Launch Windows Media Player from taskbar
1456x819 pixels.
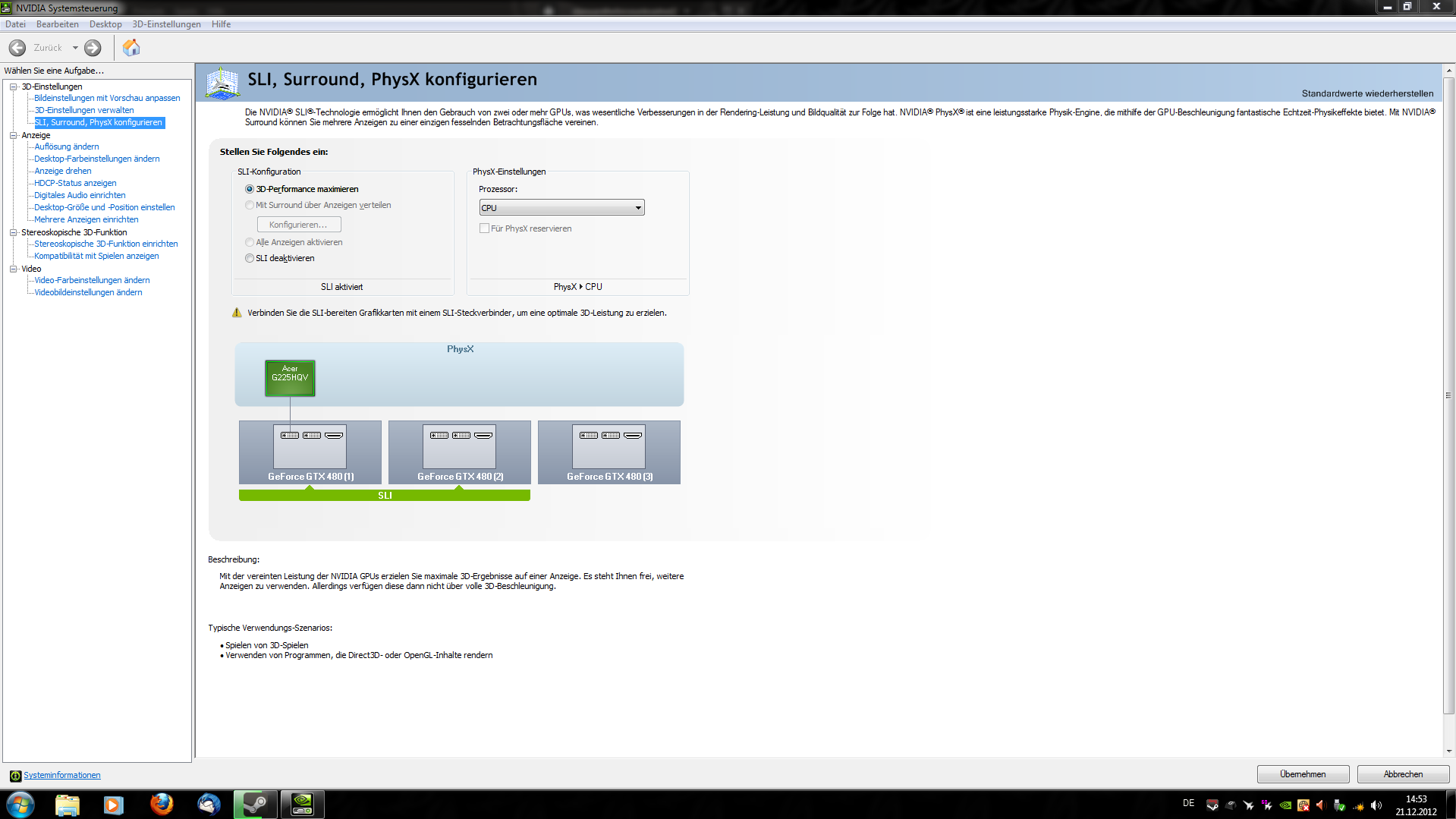coord(114,805)
